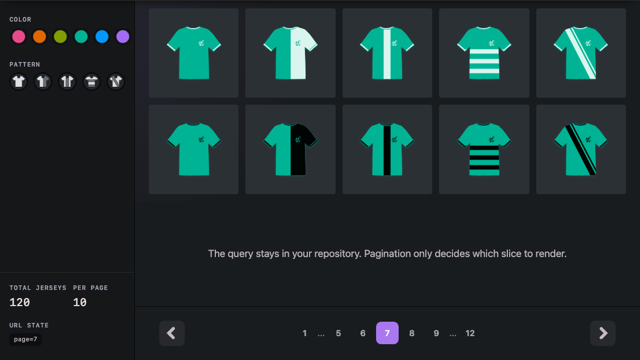Jump to page 1
Viewport: 640px width, 360px height.
[x=304, y=333]
